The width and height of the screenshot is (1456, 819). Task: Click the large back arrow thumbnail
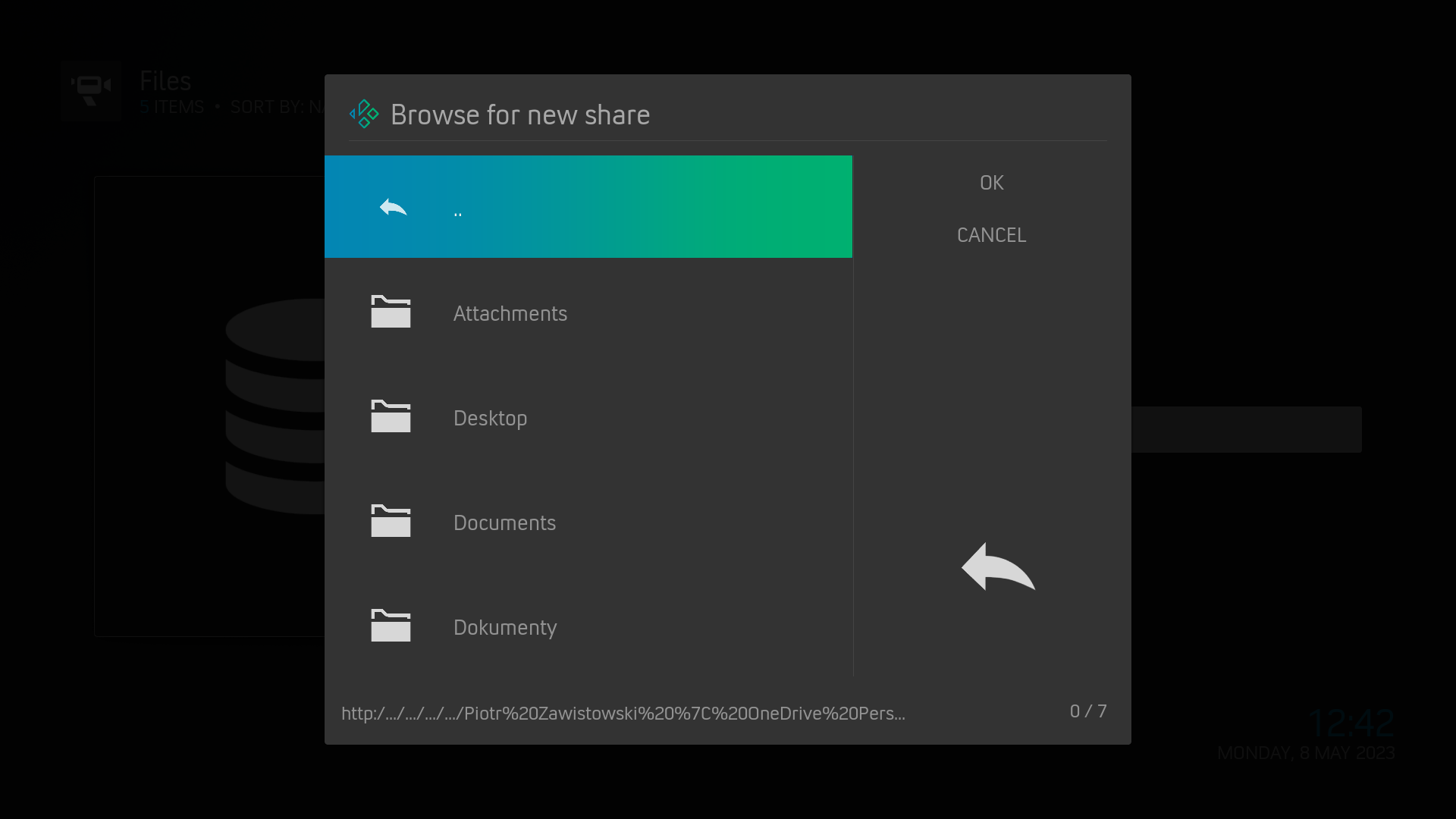[998, 567]
